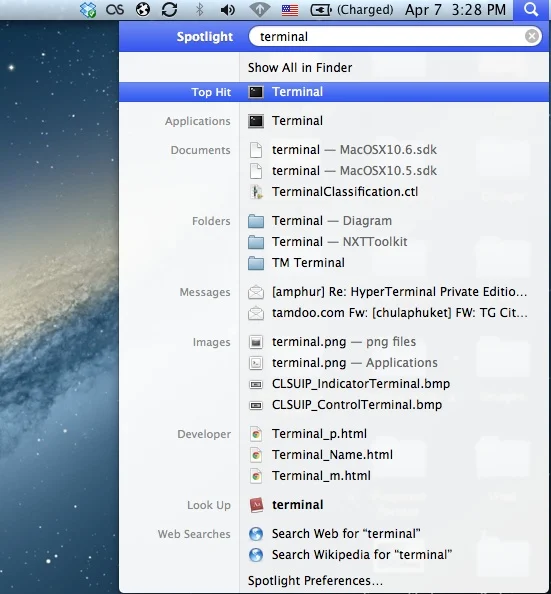Open the volume control menu
The image size is (551, 594).
click(x=227, y=9)
